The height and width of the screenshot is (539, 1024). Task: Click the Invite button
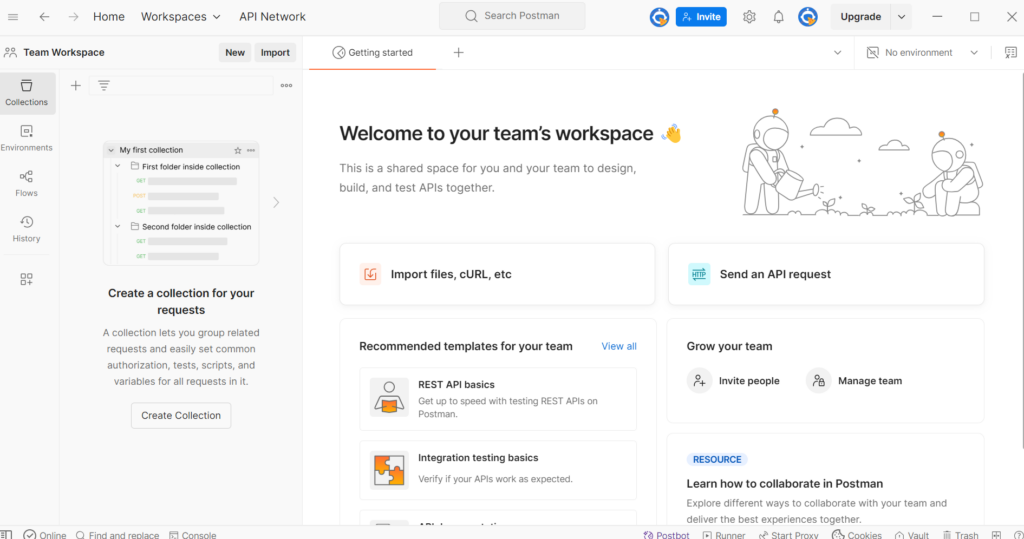coord(701,17)
